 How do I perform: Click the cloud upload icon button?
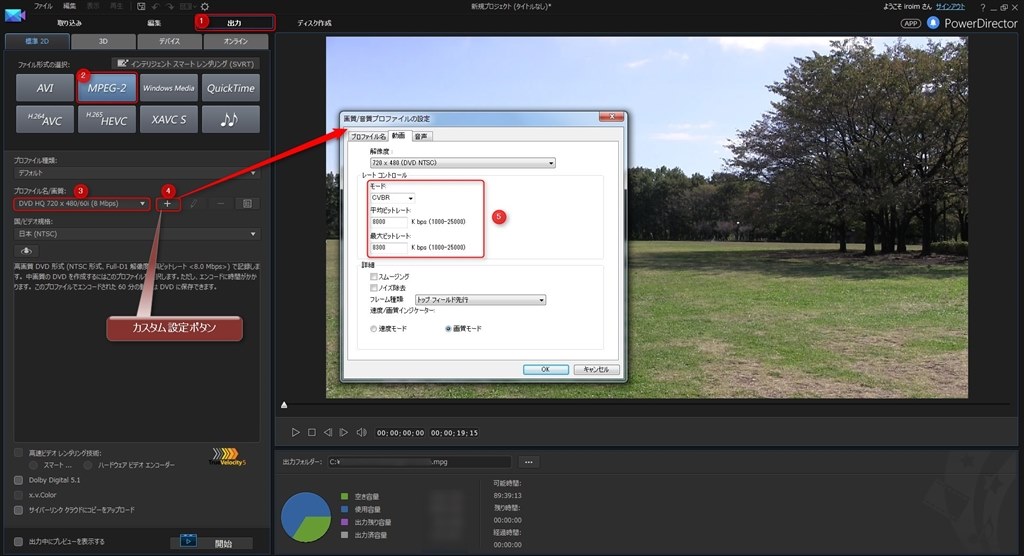tap(26, 251)
